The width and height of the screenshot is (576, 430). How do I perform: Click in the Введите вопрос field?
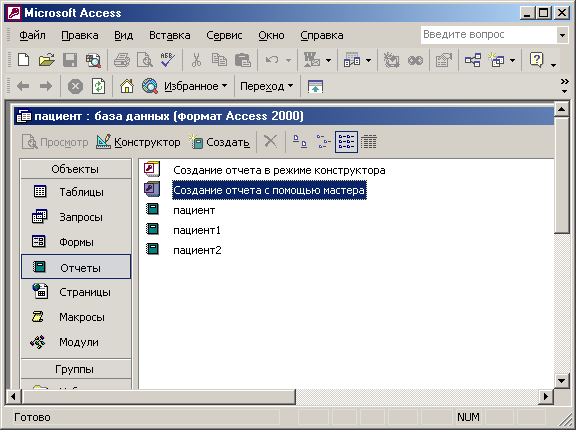(489, 35)
